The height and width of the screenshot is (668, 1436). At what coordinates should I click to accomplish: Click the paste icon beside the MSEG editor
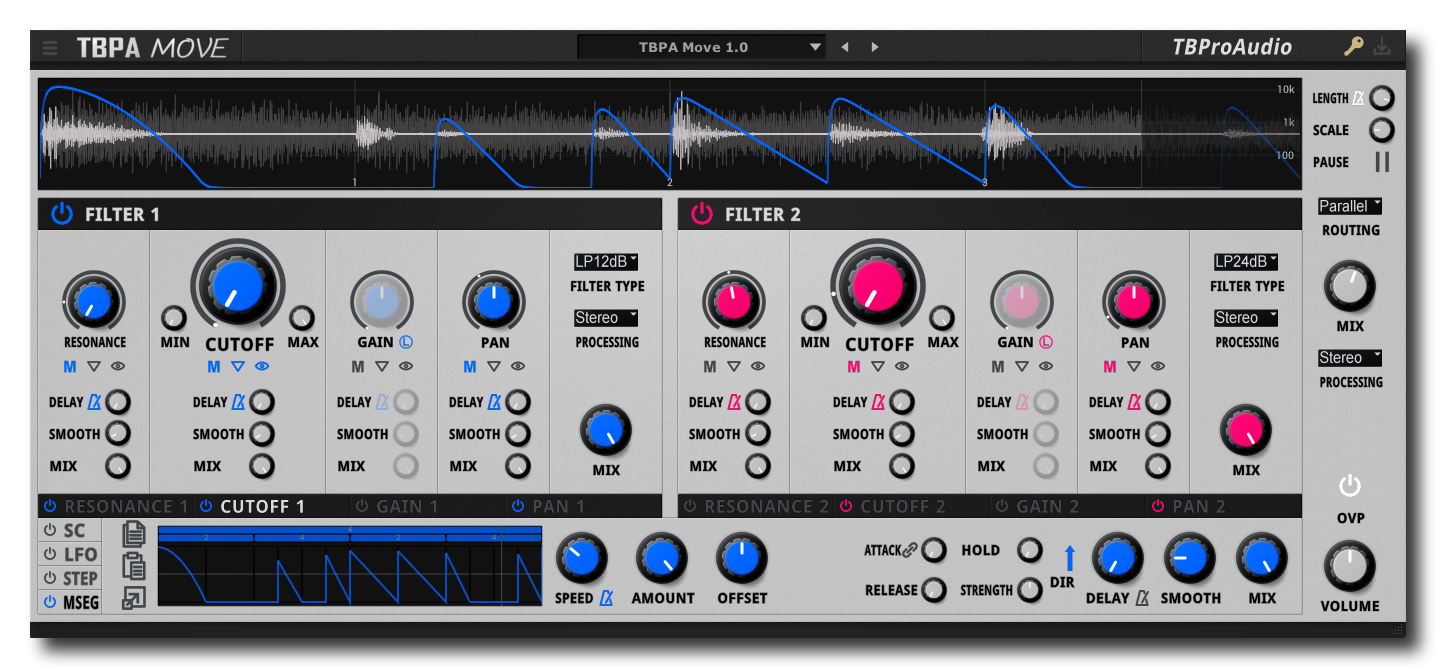pyautogui.click(x=133, y=566)
